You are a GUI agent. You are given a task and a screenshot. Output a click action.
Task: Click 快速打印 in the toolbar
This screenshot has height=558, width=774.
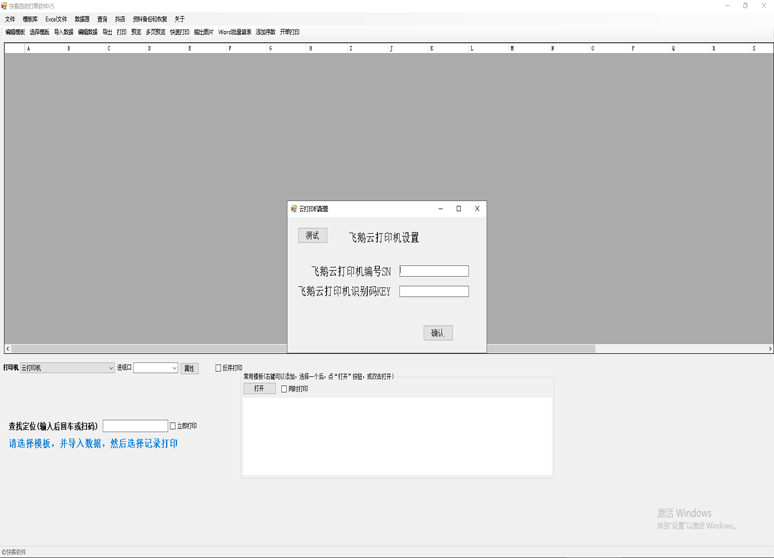point(179,32)
